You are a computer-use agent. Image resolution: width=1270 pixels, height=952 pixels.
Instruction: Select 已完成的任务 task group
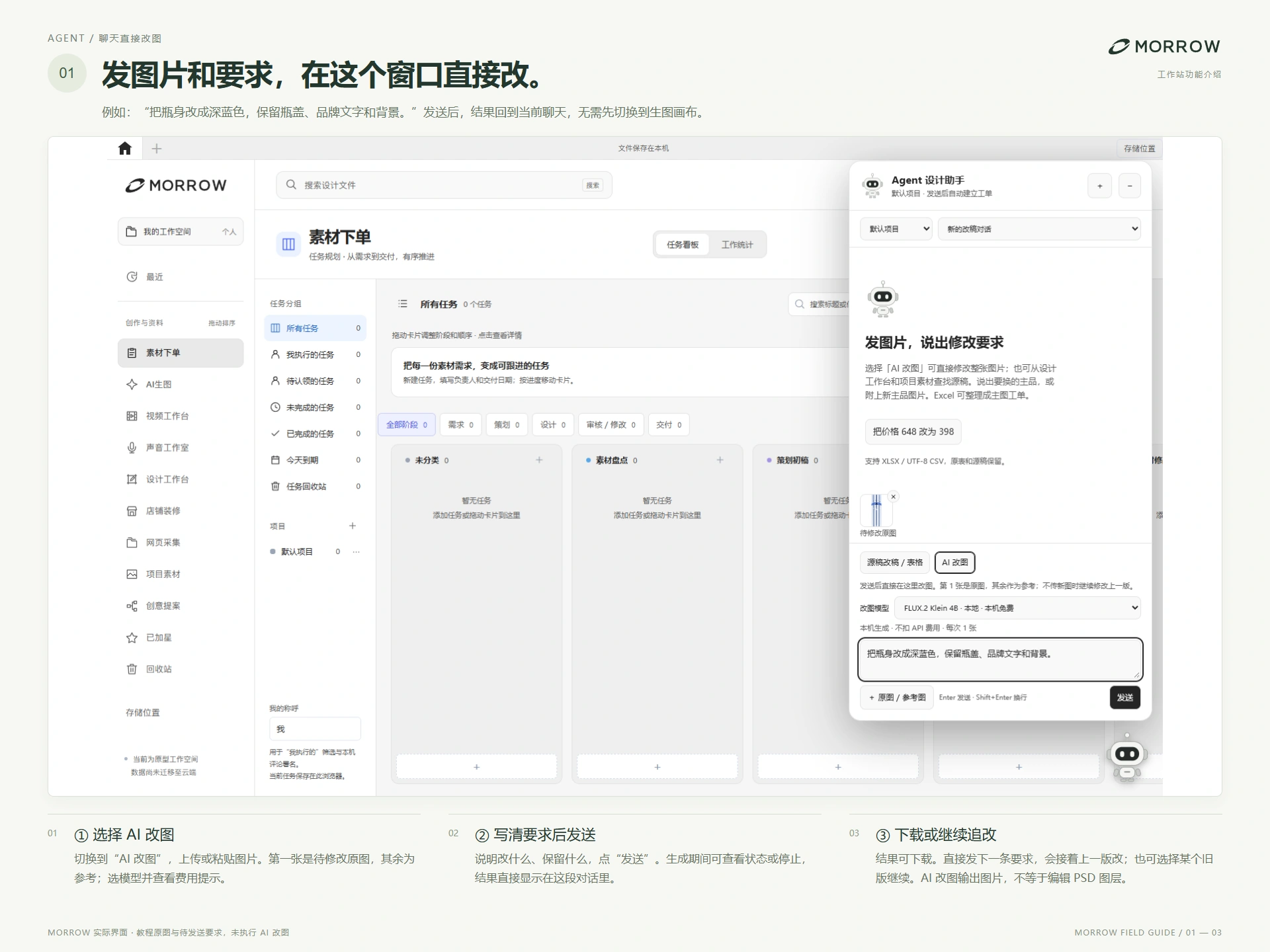pyautogui.click(x=316, y=434)
